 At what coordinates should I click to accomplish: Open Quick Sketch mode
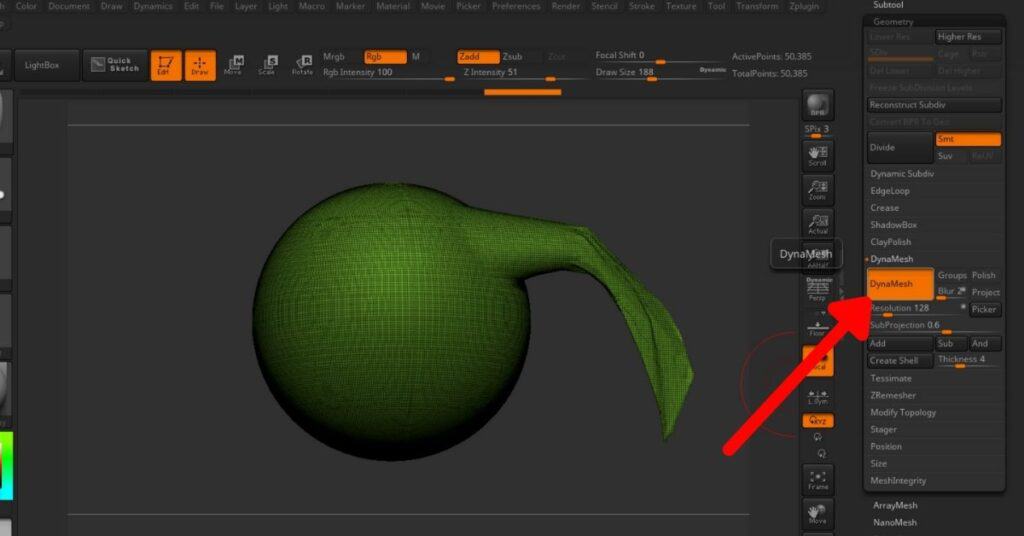(114, 65)
